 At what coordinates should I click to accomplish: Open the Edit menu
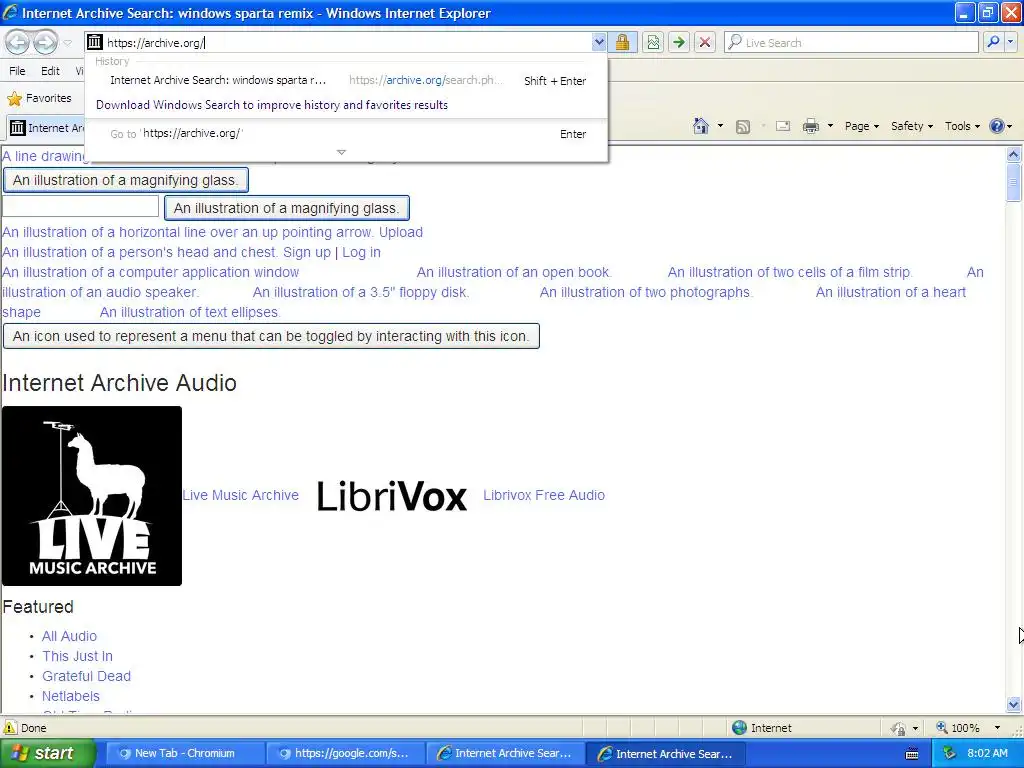tap(50, 71)
